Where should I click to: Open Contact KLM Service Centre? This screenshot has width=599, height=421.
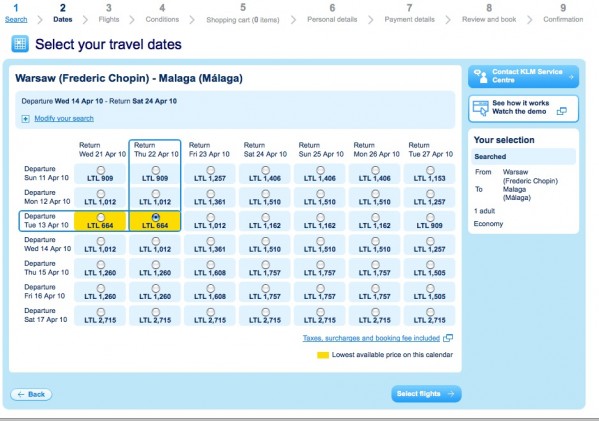pyautogui.click(x=523, y=76)
